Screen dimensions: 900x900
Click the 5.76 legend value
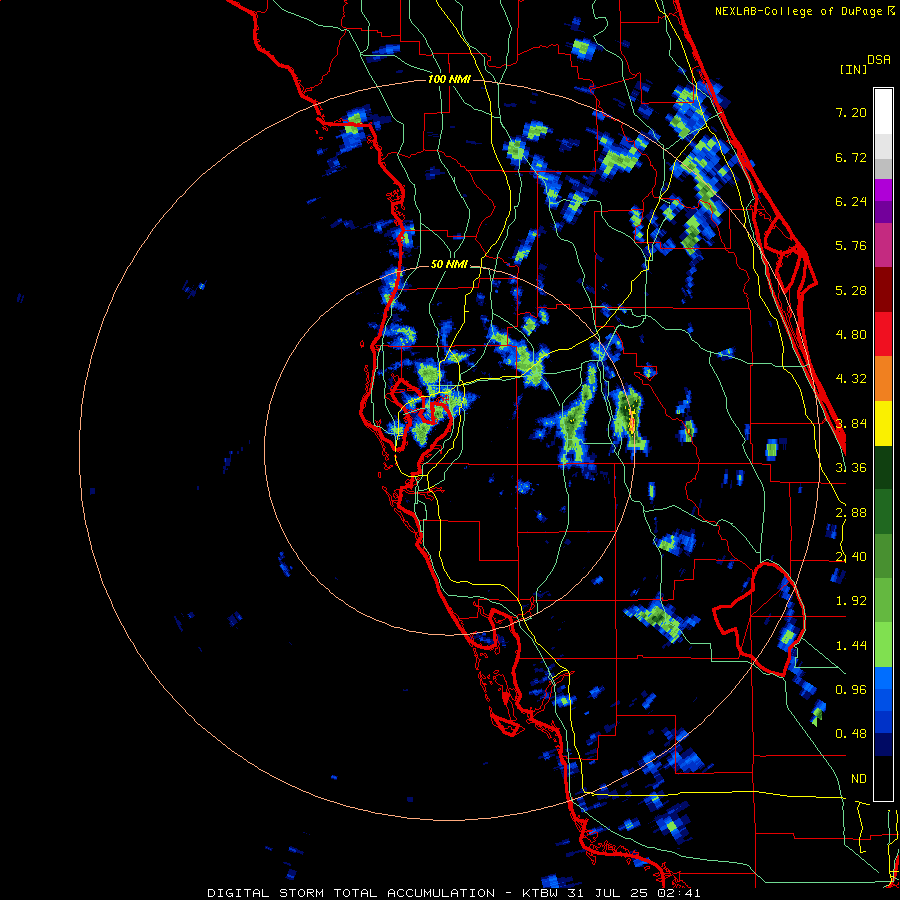coord(851,246)
